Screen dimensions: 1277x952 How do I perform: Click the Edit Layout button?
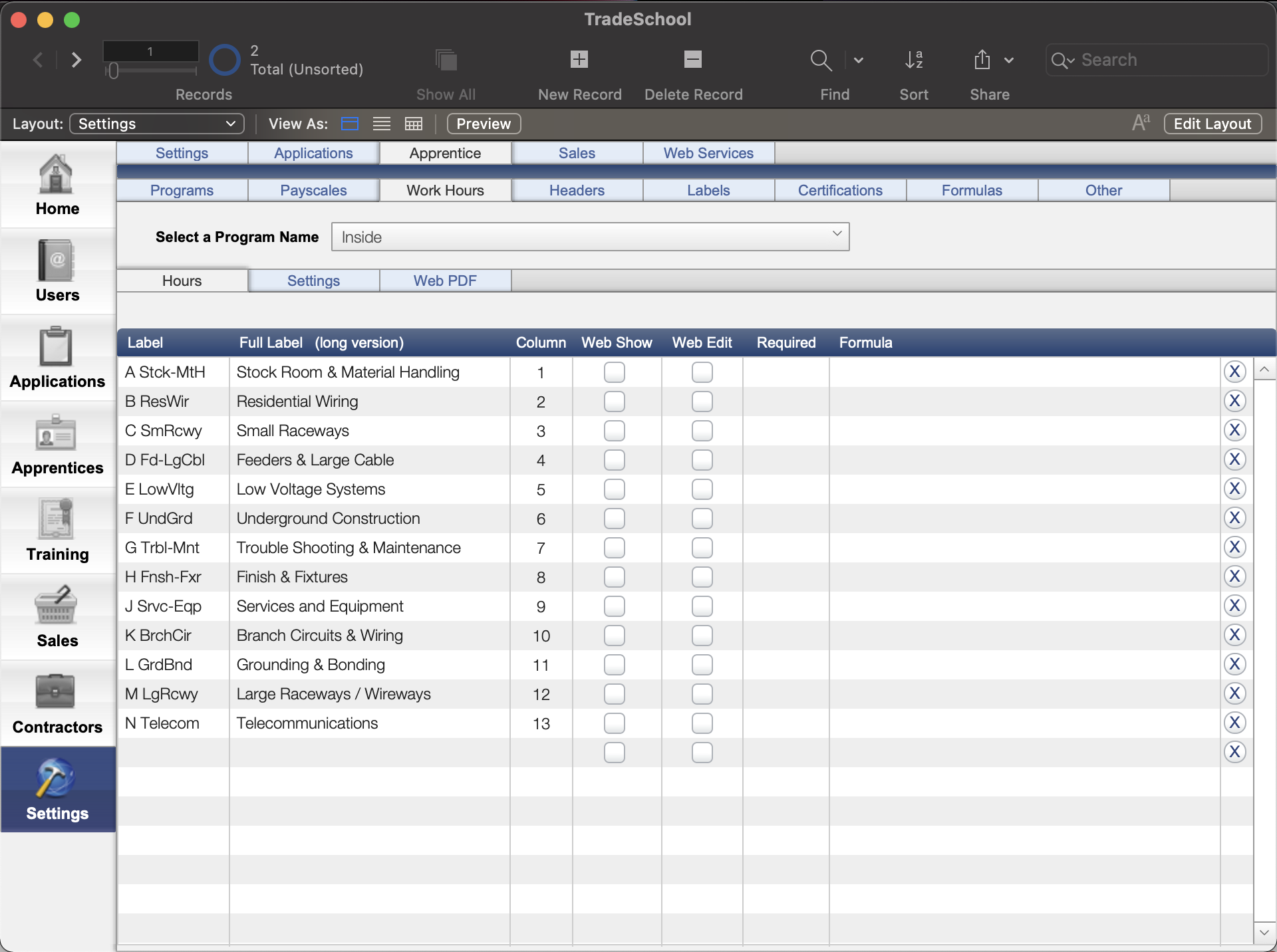tap(1212, 124)
